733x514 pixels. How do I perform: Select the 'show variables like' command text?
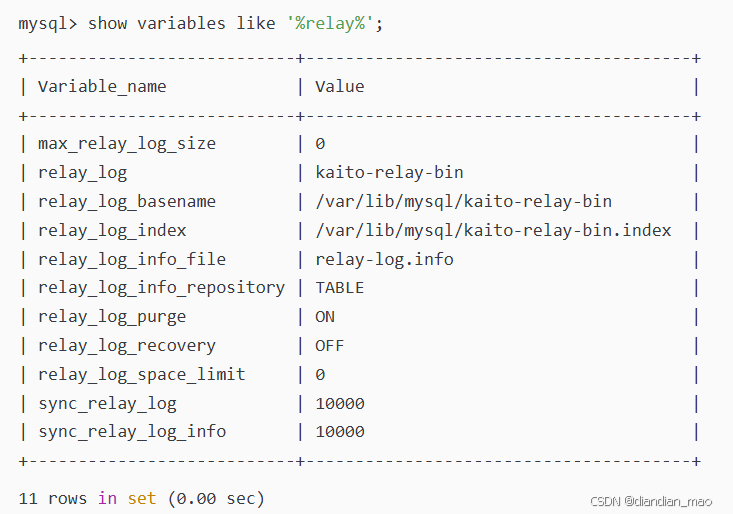click(182, 23)
